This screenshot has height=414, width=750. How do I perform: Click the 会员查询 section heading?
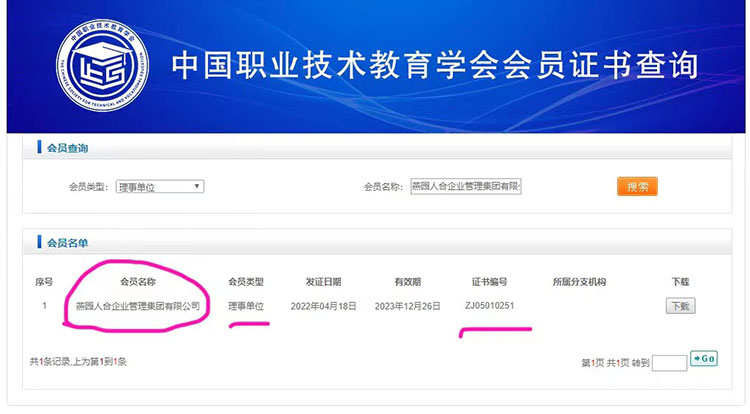(67, 148)
